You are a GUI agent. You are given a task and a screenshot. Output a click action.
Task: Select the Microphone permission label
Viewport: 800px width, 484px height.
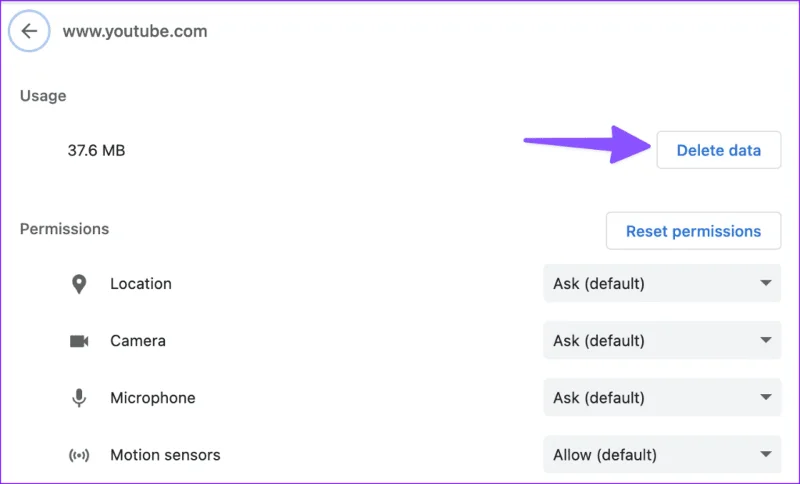pyautogui.click(x=153, y=398)
